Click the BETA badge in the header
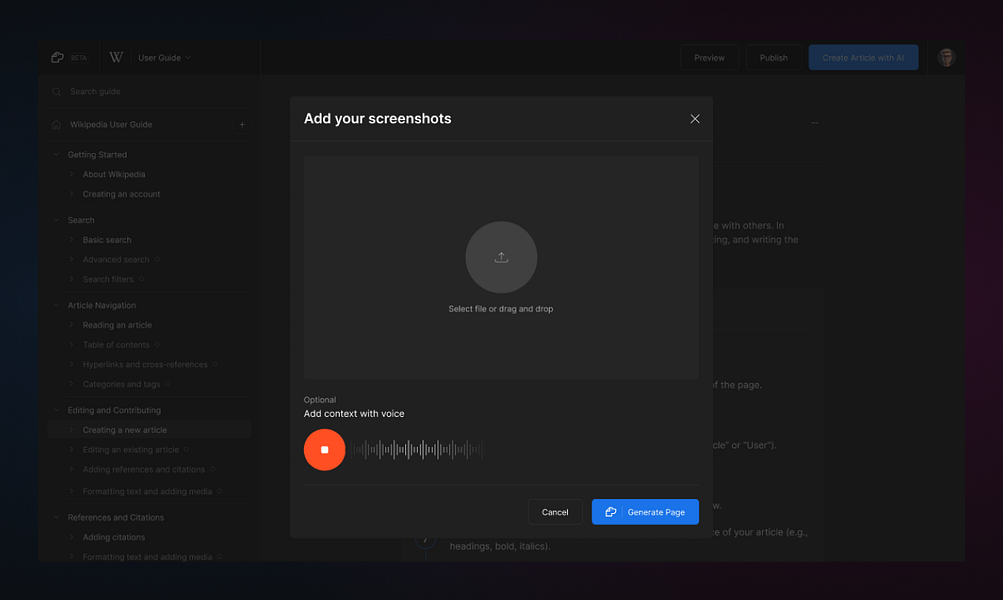 [79, 58]
